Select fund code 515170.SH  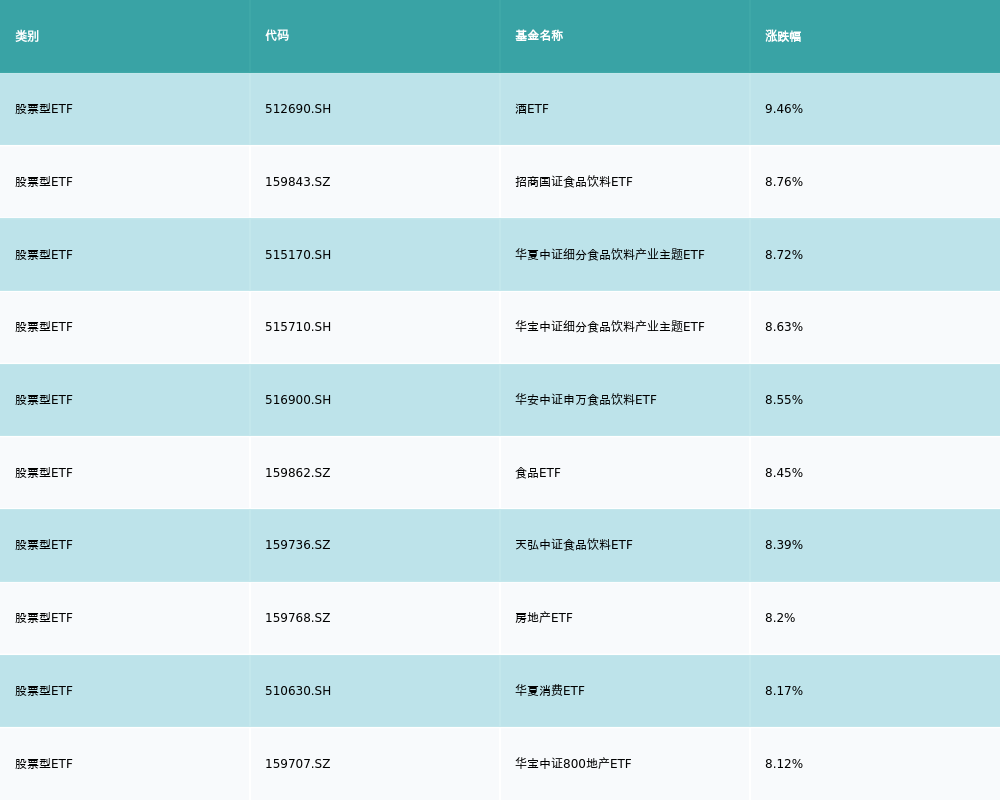tap(298, 255)
